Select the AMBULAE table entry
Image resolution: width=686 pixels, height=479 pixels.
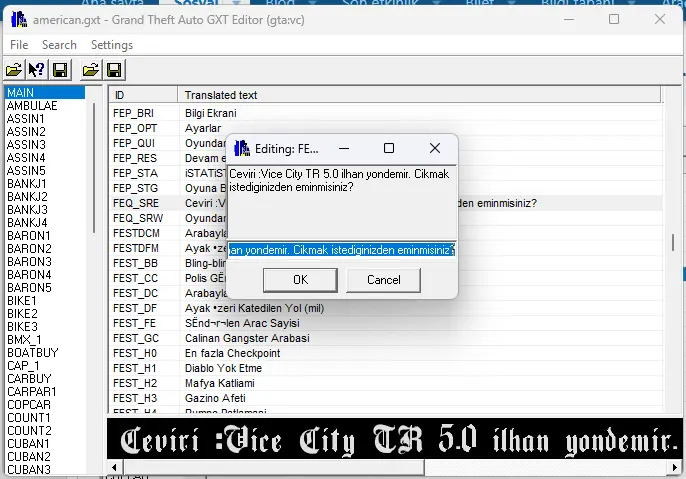tap(32, 105)
